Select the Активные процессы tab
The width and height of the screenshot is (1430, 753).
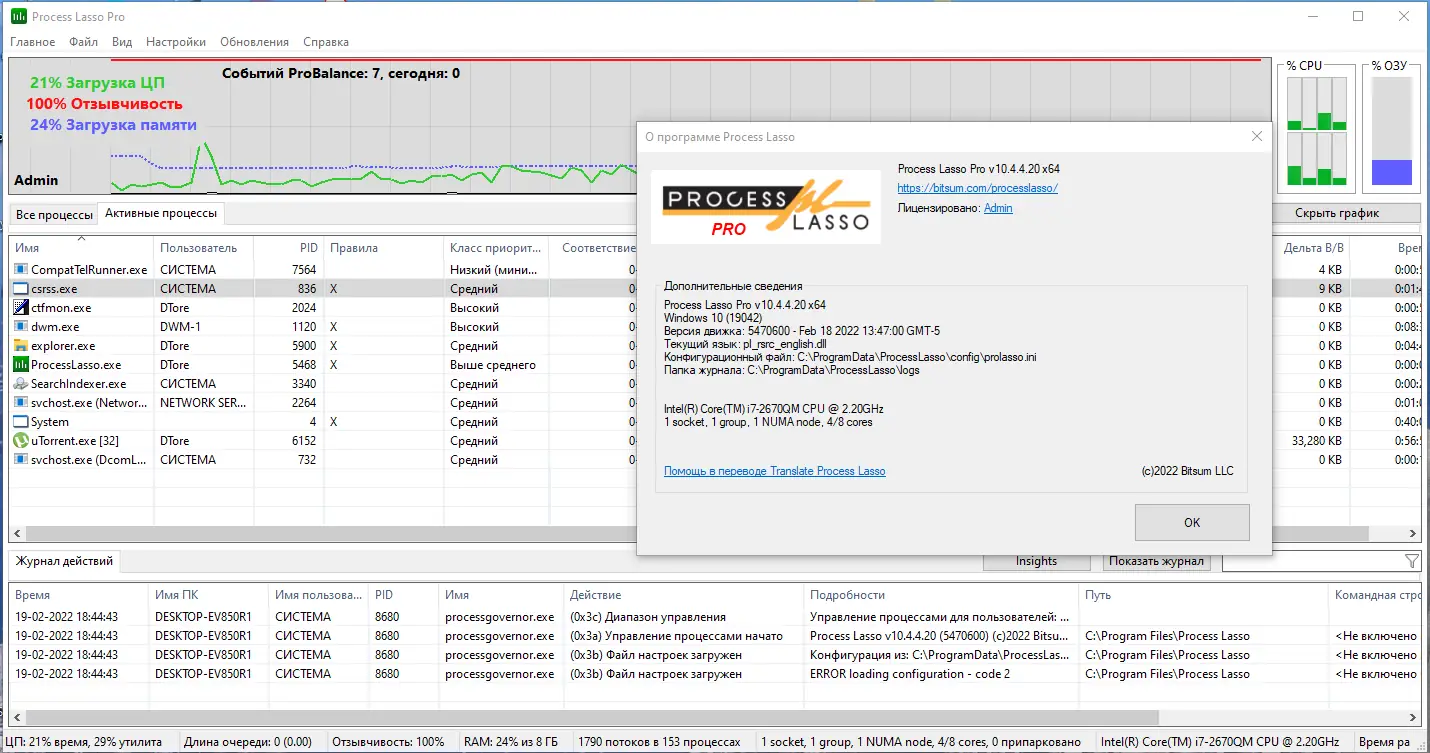pos(160,214)
